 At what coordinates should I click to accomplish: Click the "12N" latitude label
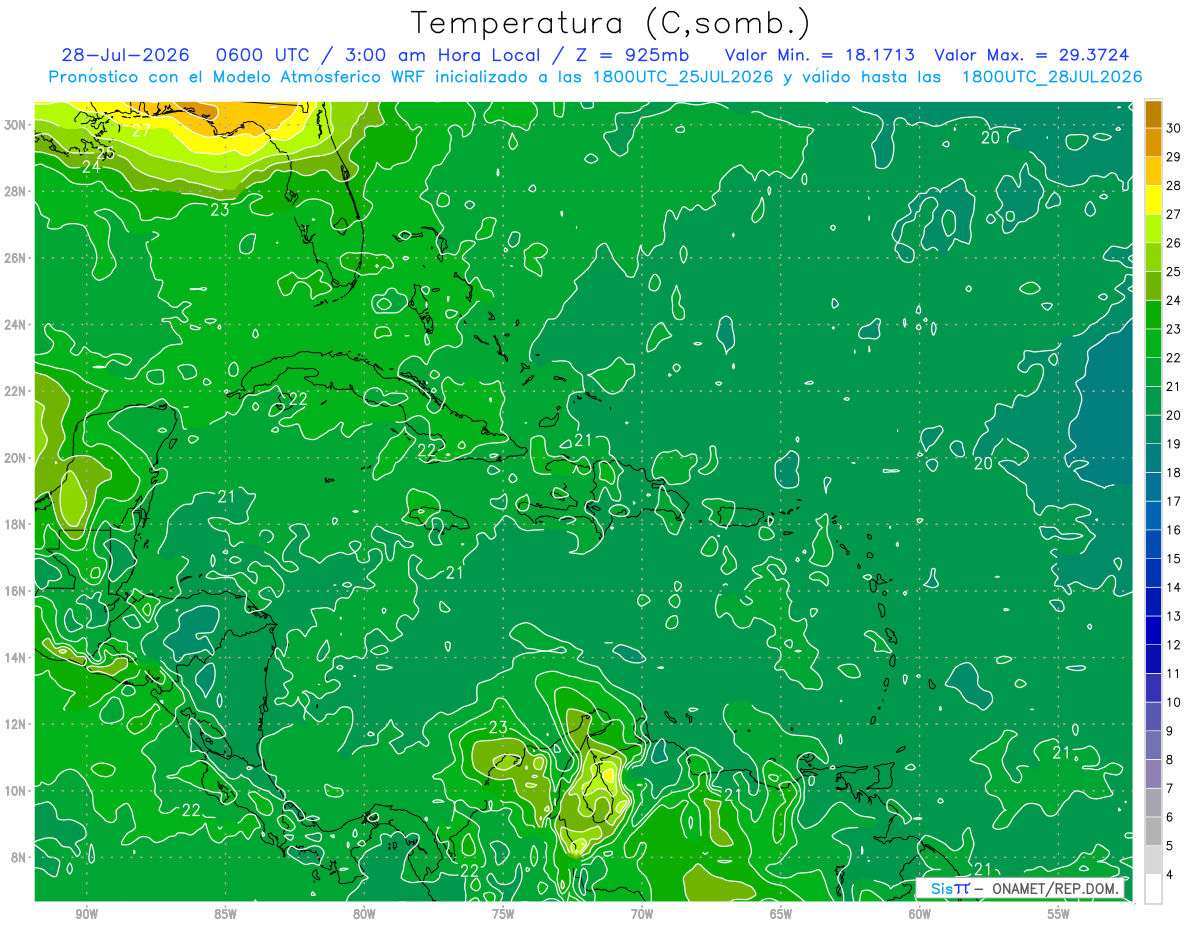point(16,724)
